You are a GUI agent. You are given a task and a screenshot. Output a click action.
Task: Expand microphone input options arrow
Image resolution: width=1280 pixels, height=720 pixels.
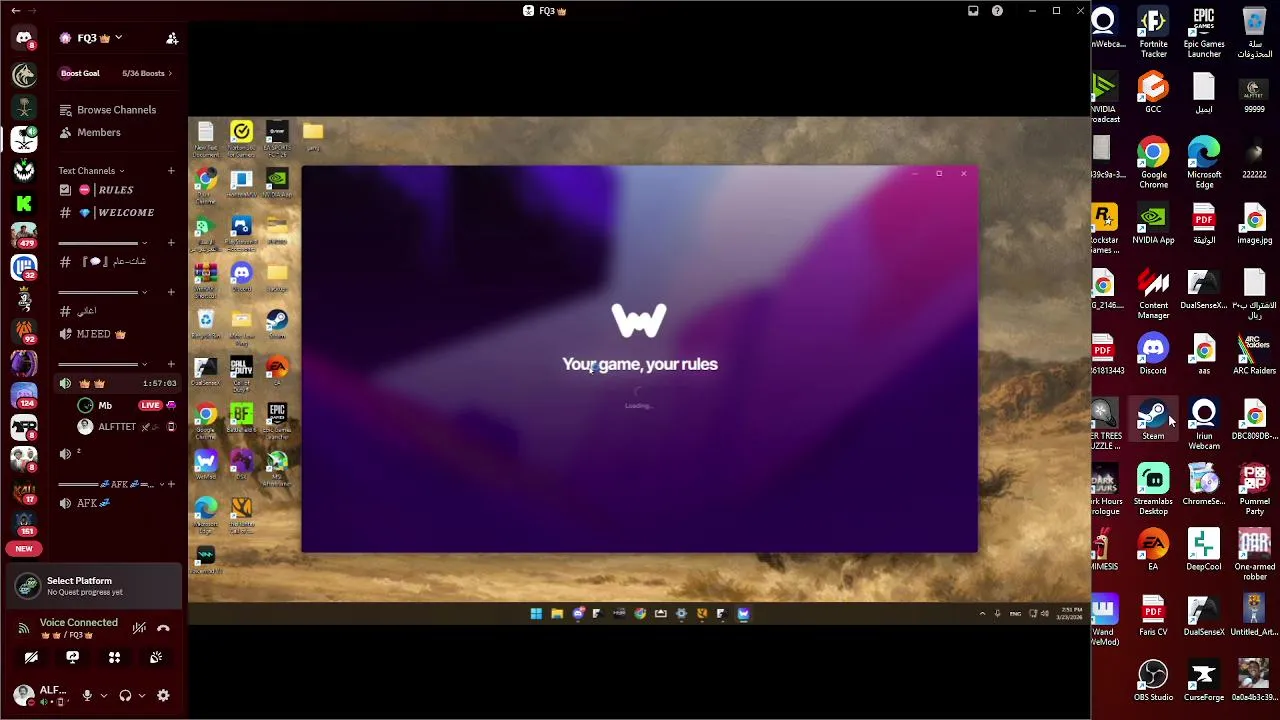[x=103, y=695]
